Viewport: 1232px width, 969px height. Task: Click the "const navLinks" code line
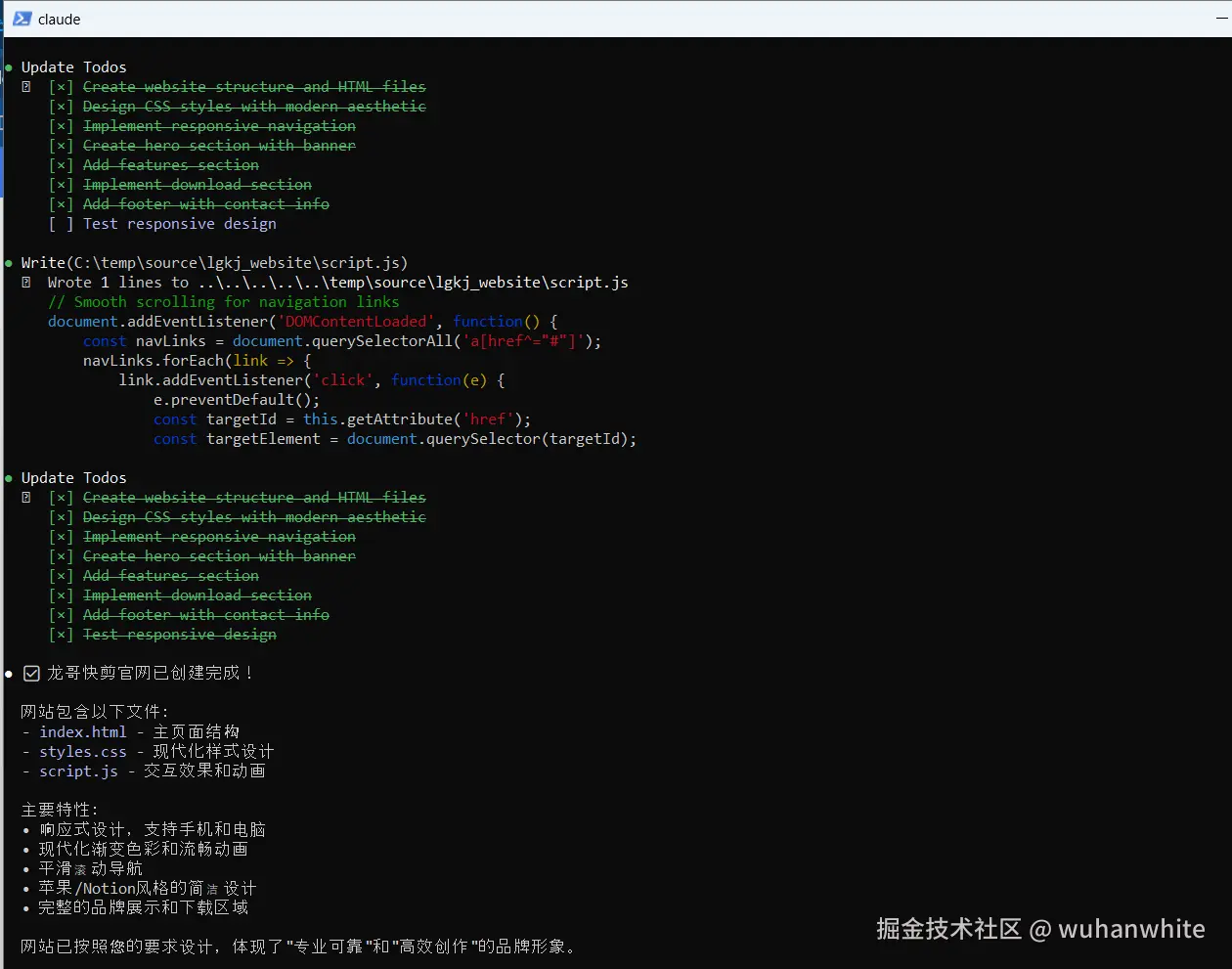342,341
